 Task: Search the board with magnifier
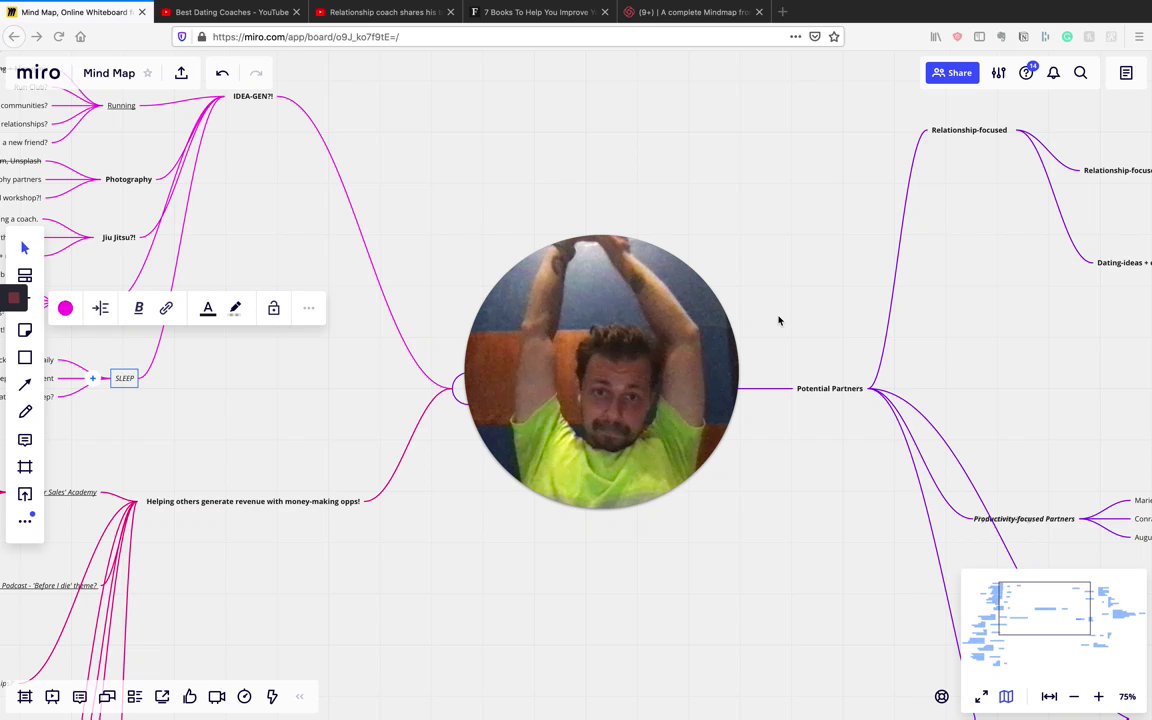pos(1081,73)
